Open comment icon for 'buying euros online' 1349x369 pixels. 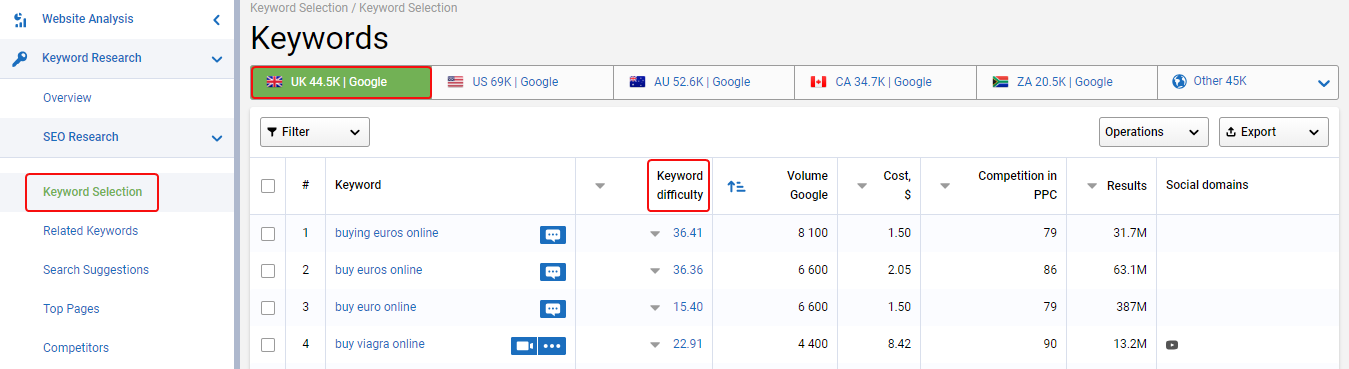tap(553, 234)
